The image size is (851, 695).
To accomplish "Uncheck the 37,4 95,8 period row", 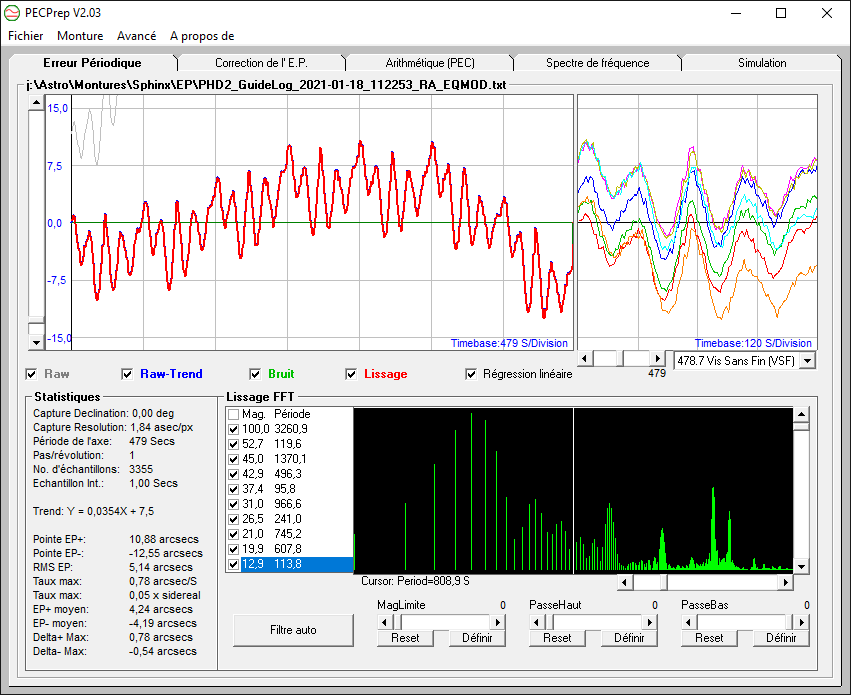I will [x=233, y=489].
